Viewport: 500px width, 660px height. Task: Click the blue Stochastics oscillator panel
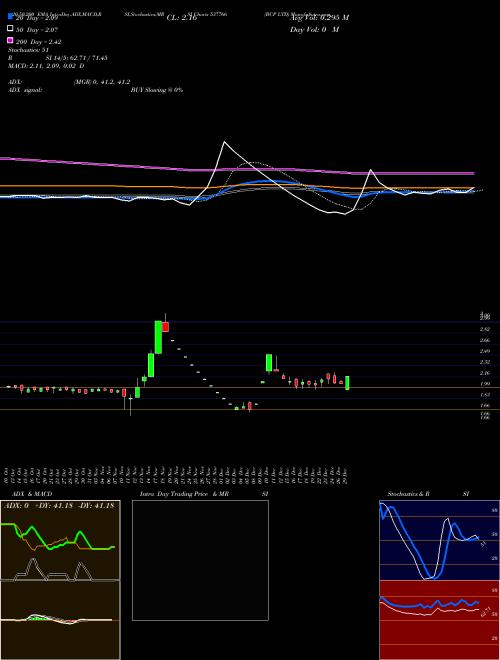point(439,540)
